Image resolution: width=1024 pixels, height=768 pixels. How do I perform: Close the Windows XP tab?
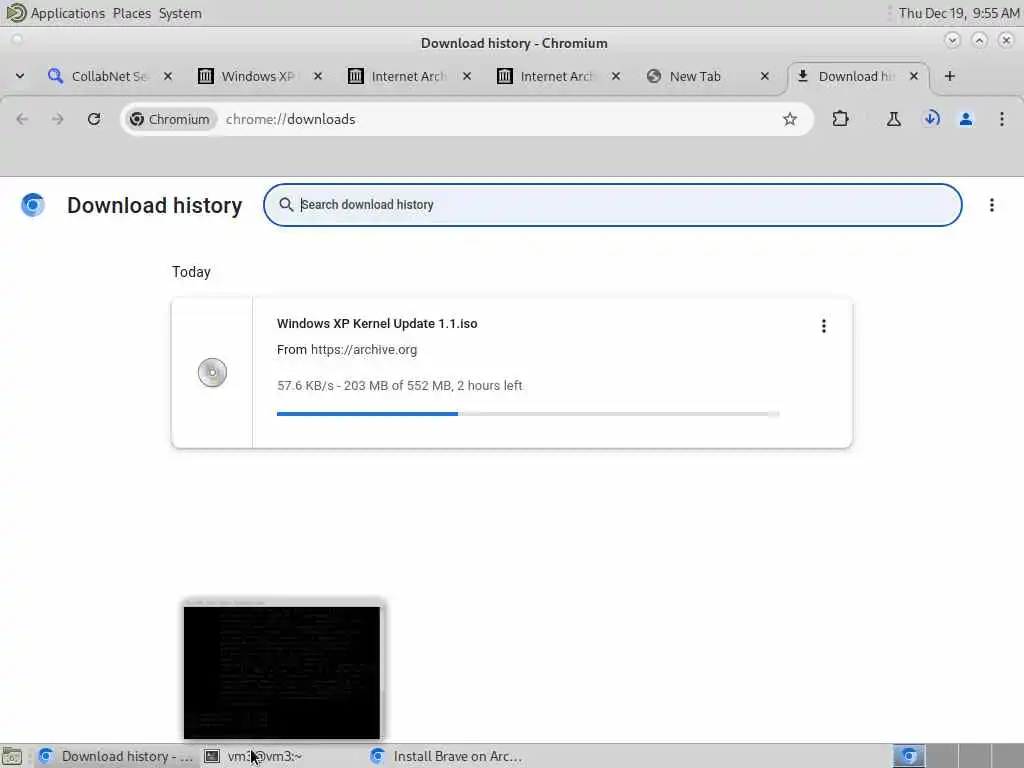pyautogui.click(x=317, y=76)
